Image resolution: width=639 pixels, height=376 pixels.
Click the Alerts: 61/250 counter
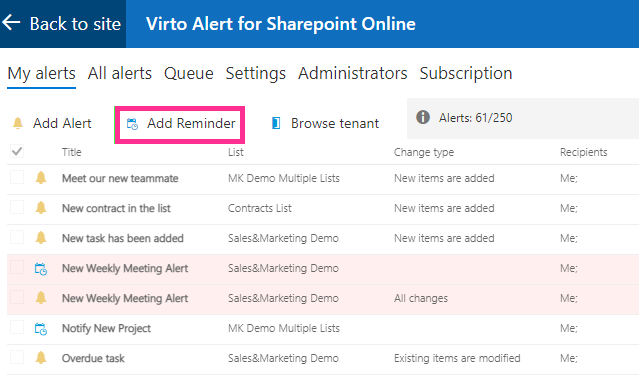(x=475, y=118)
